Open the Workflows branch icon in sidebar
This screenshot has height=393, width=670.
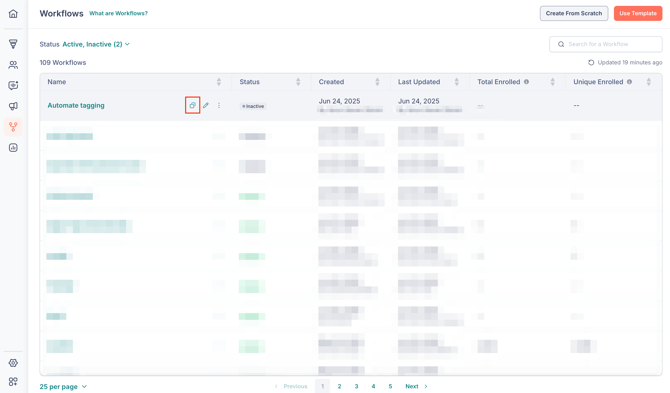coord(13,127)
